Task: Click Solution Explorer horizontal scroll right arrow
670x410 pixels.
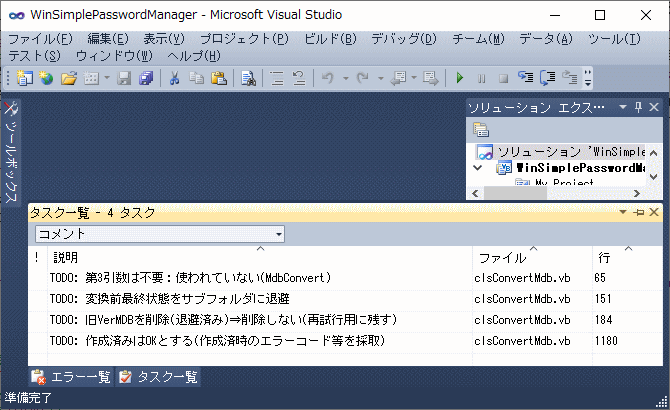Action: [x=637, y=193]
